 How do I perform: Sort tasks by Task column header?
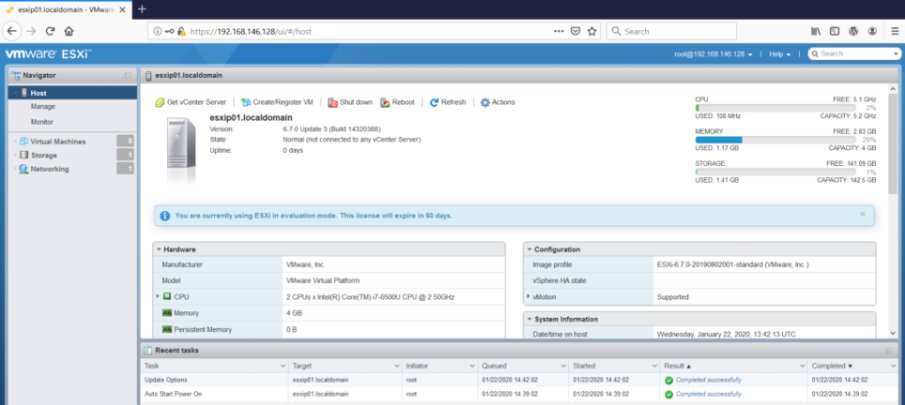(215, 366)
